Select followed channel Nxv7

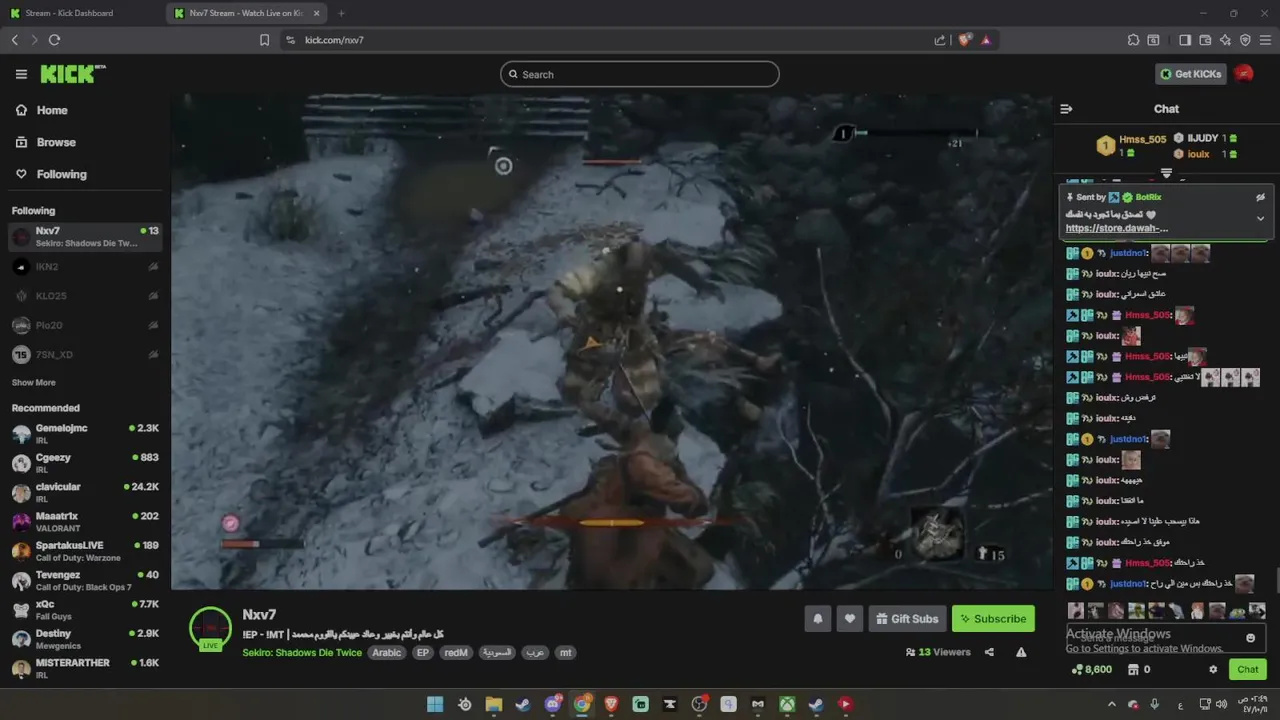pyautogui.click(x=85, y=237)
